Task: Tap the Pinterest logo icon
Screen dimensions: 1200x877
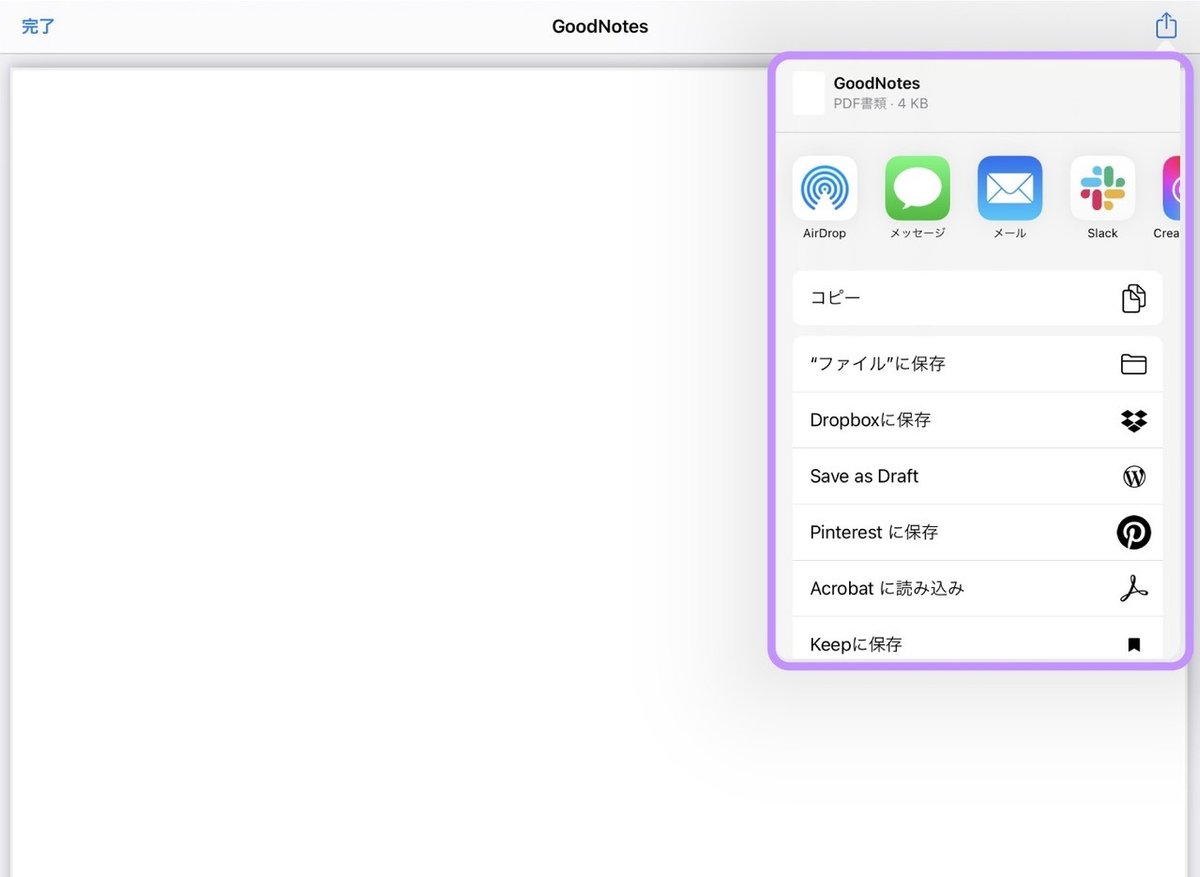Action: [1134, 532]
